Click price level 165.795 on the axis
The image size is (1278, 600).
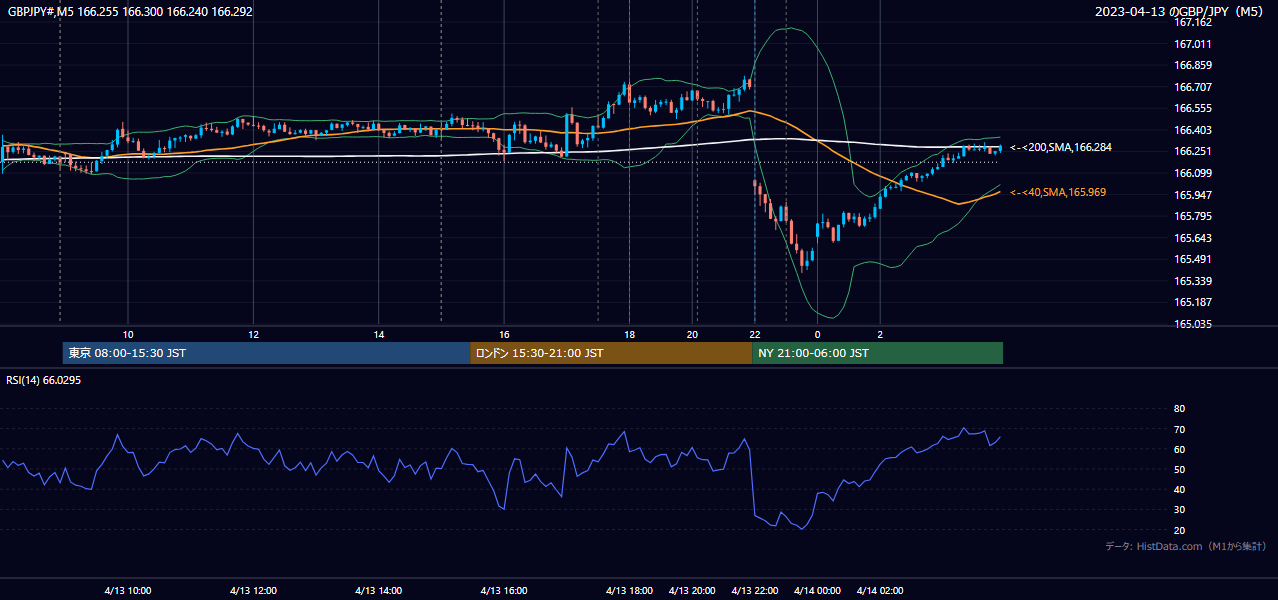[1193, 216]
